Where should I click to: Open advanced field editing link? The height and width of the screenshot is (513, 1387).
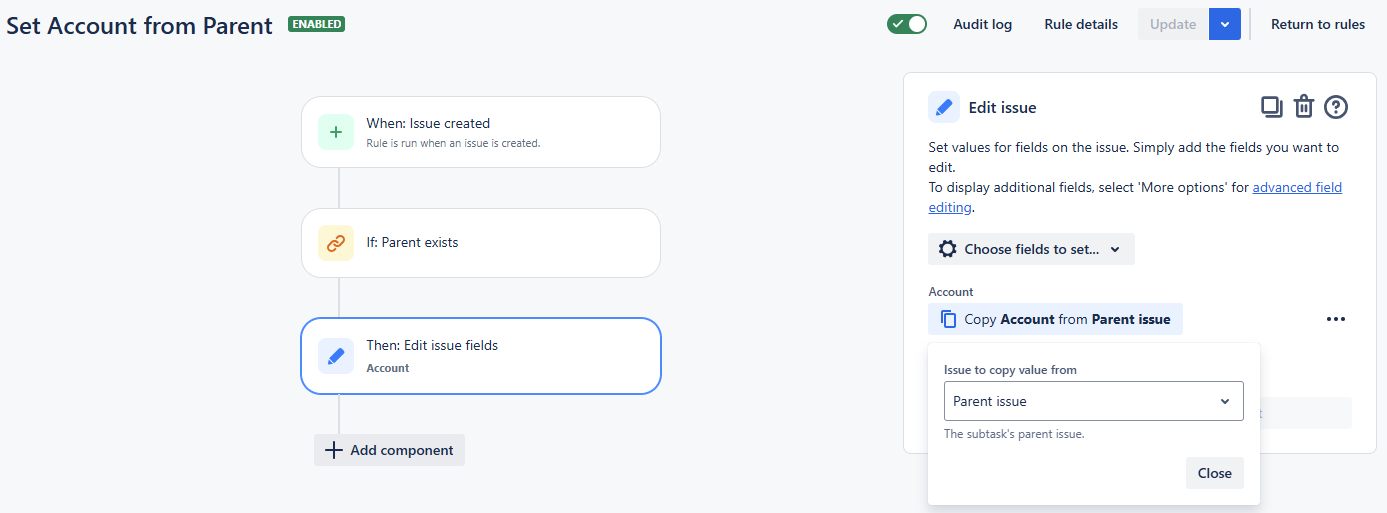tap(1296, 188)
